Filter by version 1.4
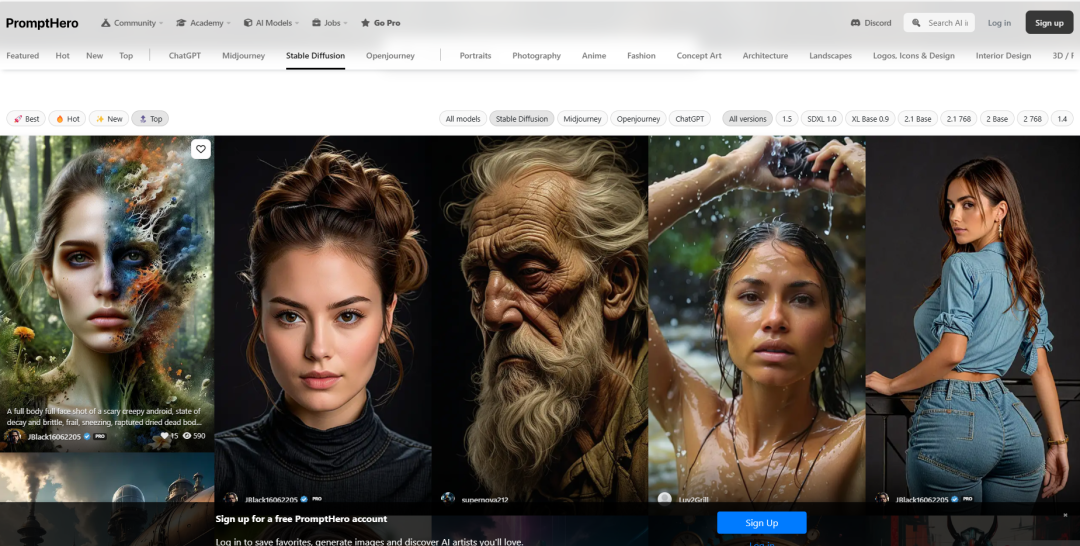Screen dimensions: 1080x546 pyautogui.click(x=1062, y=118)
